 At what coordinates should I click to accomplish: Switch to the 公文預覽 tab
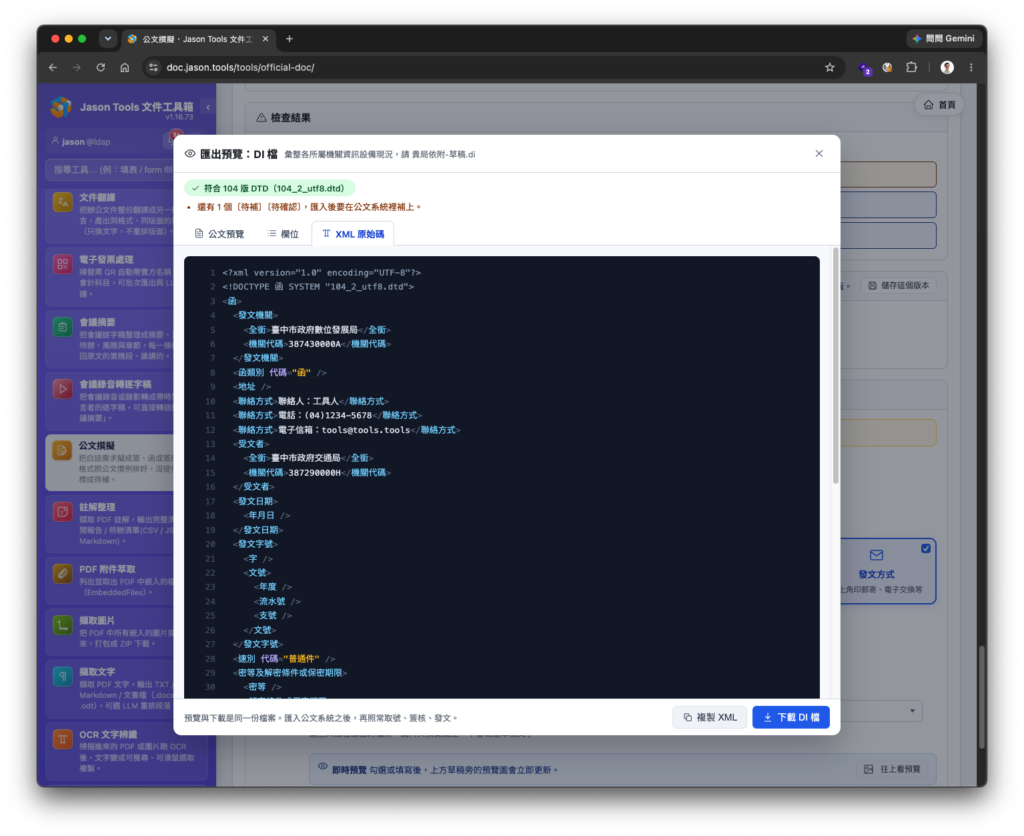[219, 234]
